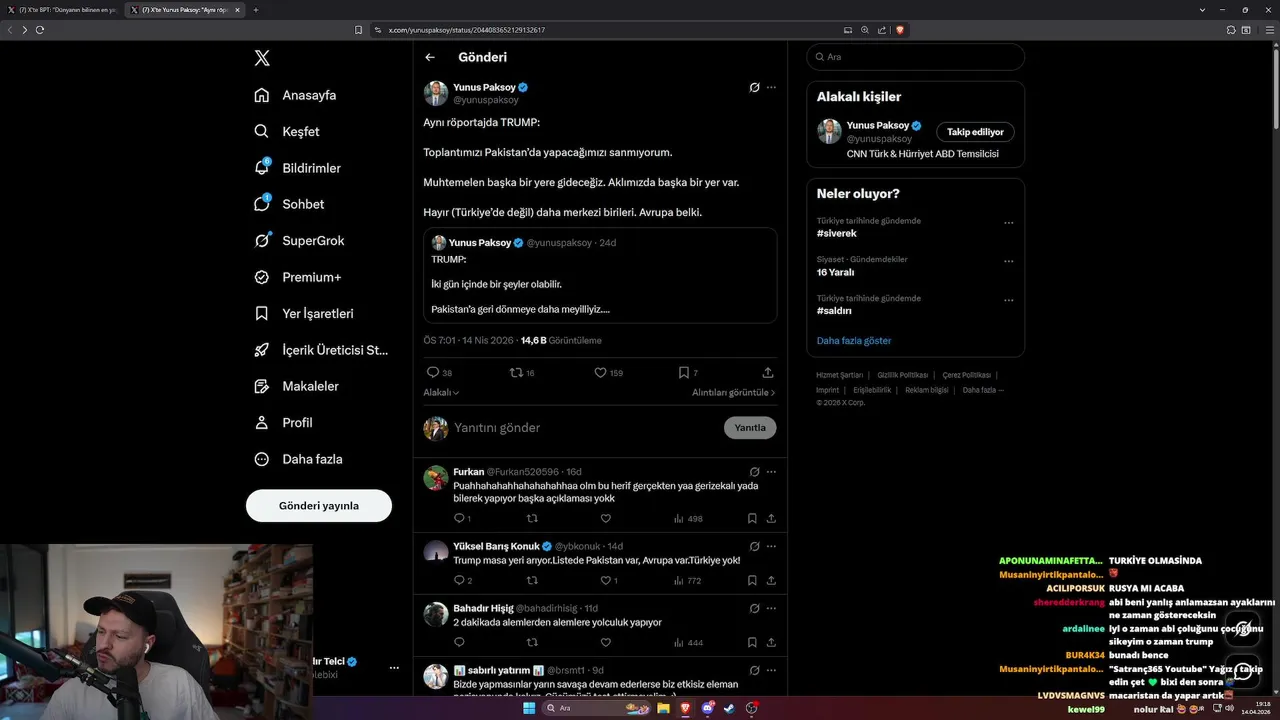
Task: Share Yüksel Barış Konuk's reply
Action: point(771,580)
